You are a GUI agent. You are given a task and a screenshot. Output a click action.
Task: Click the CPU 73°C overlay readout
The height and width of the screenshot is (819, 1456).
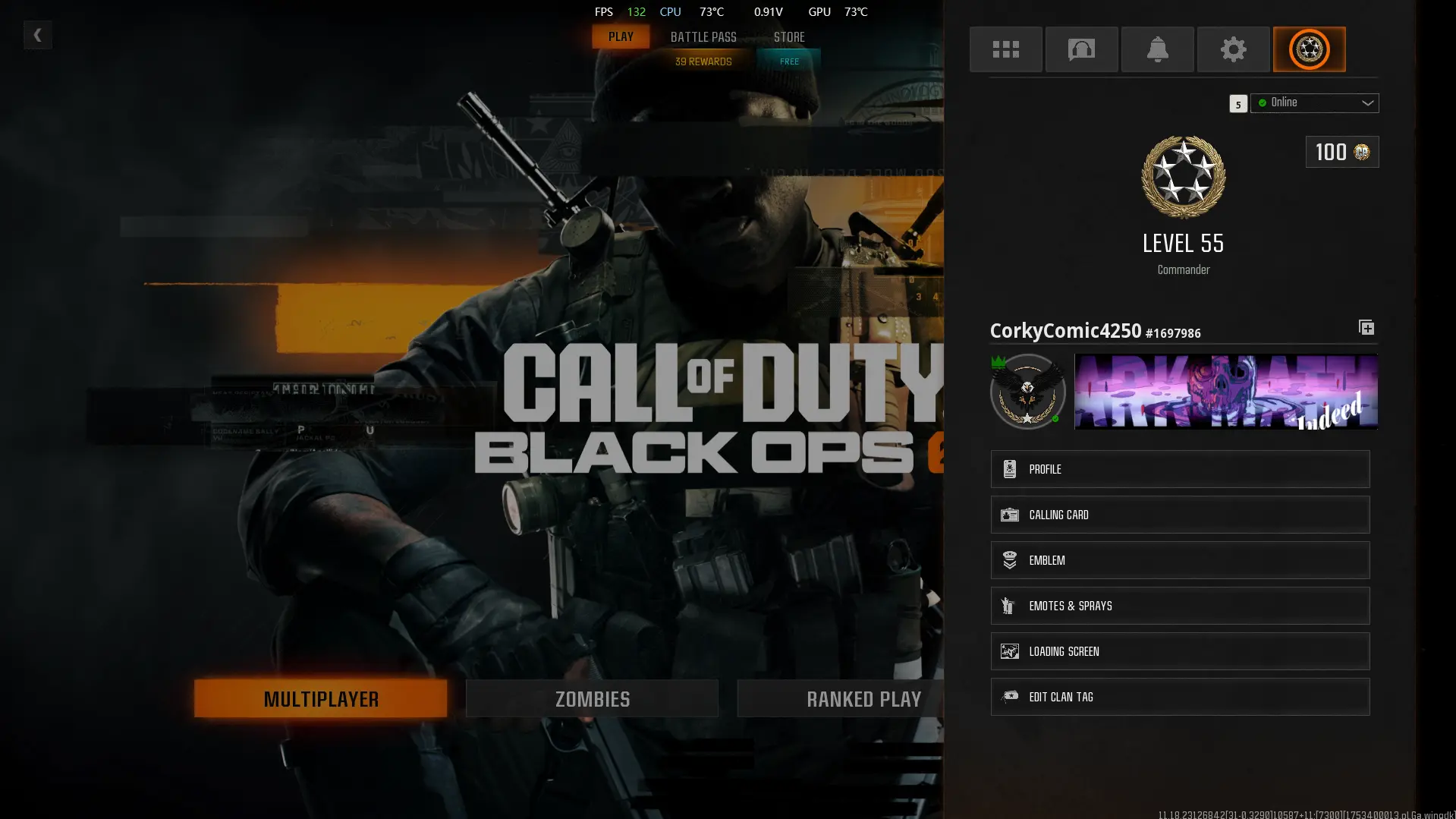click(x=691, y=11)
